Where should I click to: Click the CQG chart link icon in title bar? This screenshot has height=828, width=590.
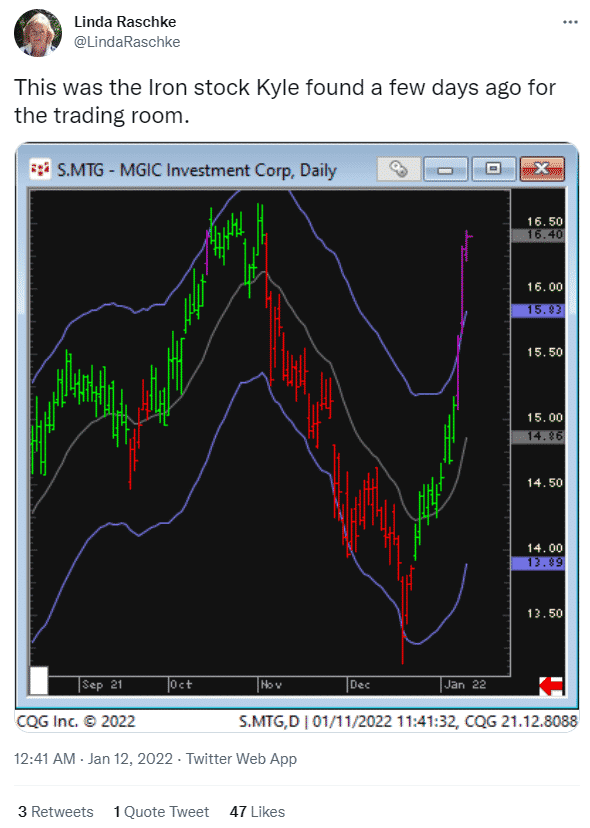pos(399,170)
